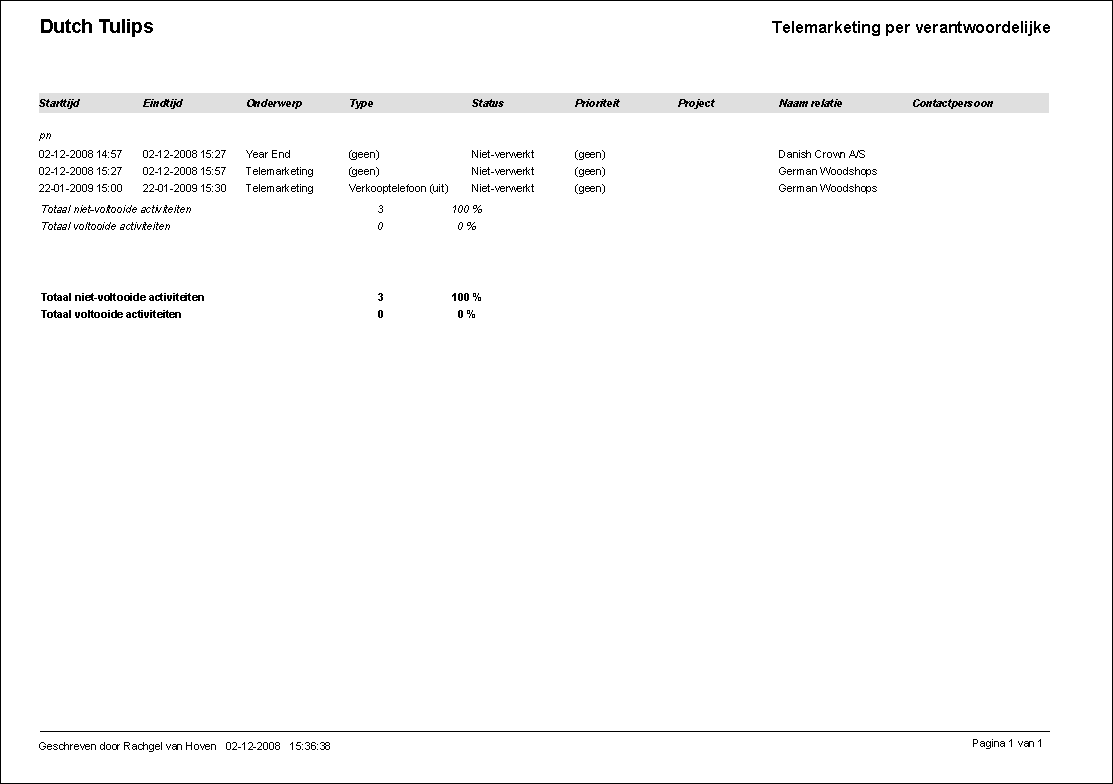
Task: Click end time '02-12-2008 15:57'
Action: pyautogui.click(x=184, y=172)
